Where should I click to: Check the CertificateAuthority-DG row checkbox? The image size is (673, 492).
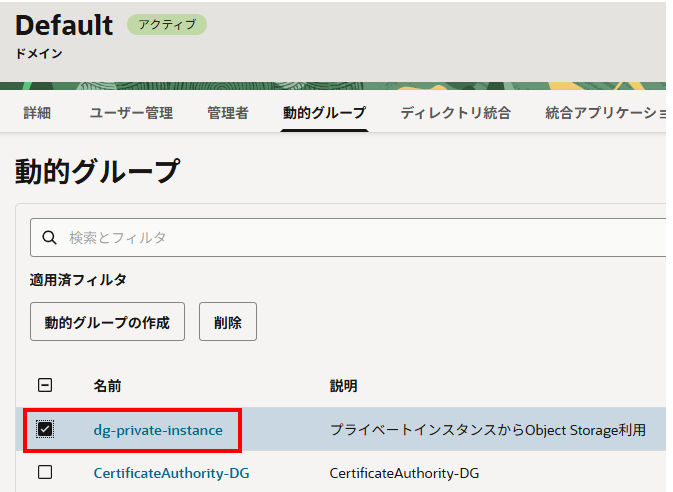point(45,472)
